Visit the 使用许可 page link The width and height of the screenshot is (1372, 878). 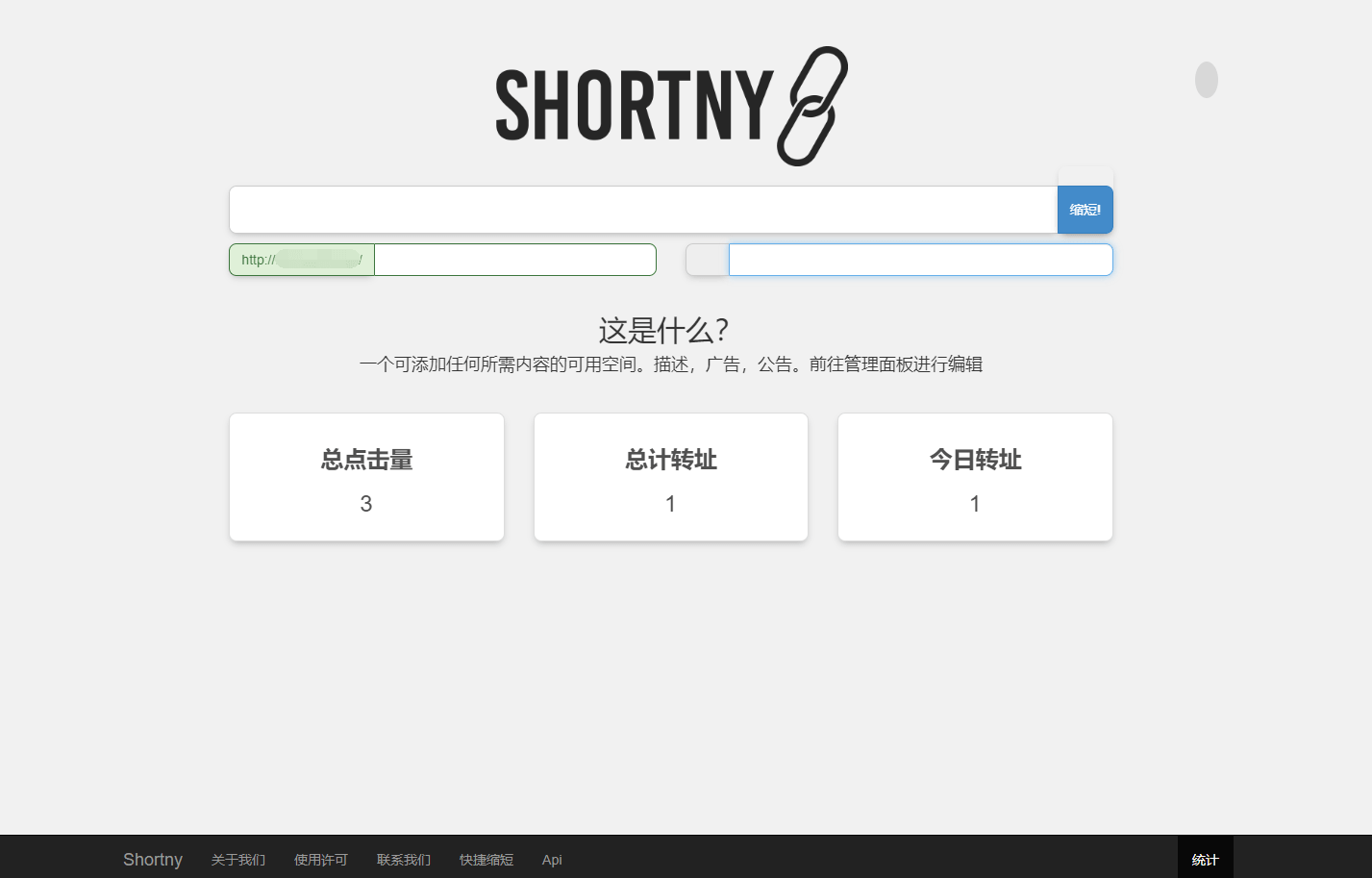320,860
